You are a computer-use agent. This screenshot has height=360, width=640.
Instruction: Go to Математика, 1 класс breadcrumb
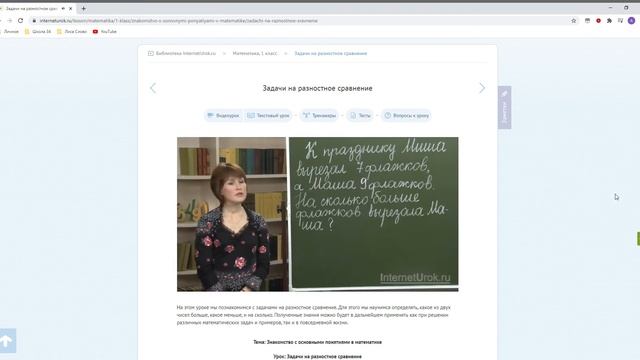tap(255, 53)
